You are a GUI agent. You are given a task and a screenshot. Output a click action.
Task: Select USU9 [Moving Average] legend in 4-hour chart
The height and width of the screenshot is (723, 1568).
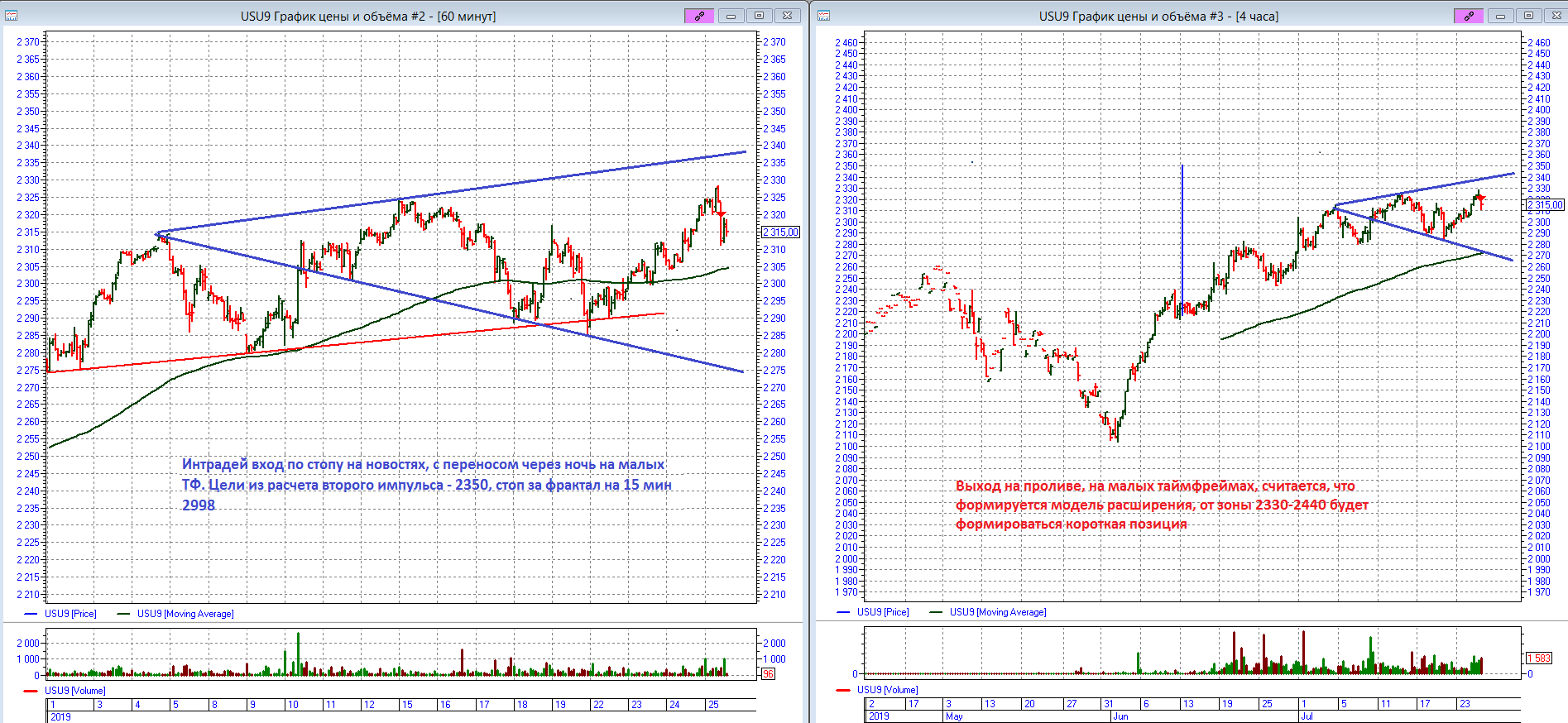point(997,612)
